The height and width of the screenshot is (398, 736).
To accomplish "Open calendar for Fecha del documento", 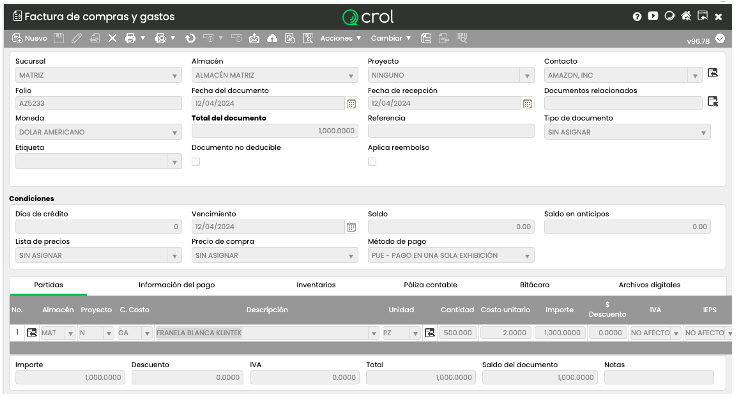I will [351, 104].
